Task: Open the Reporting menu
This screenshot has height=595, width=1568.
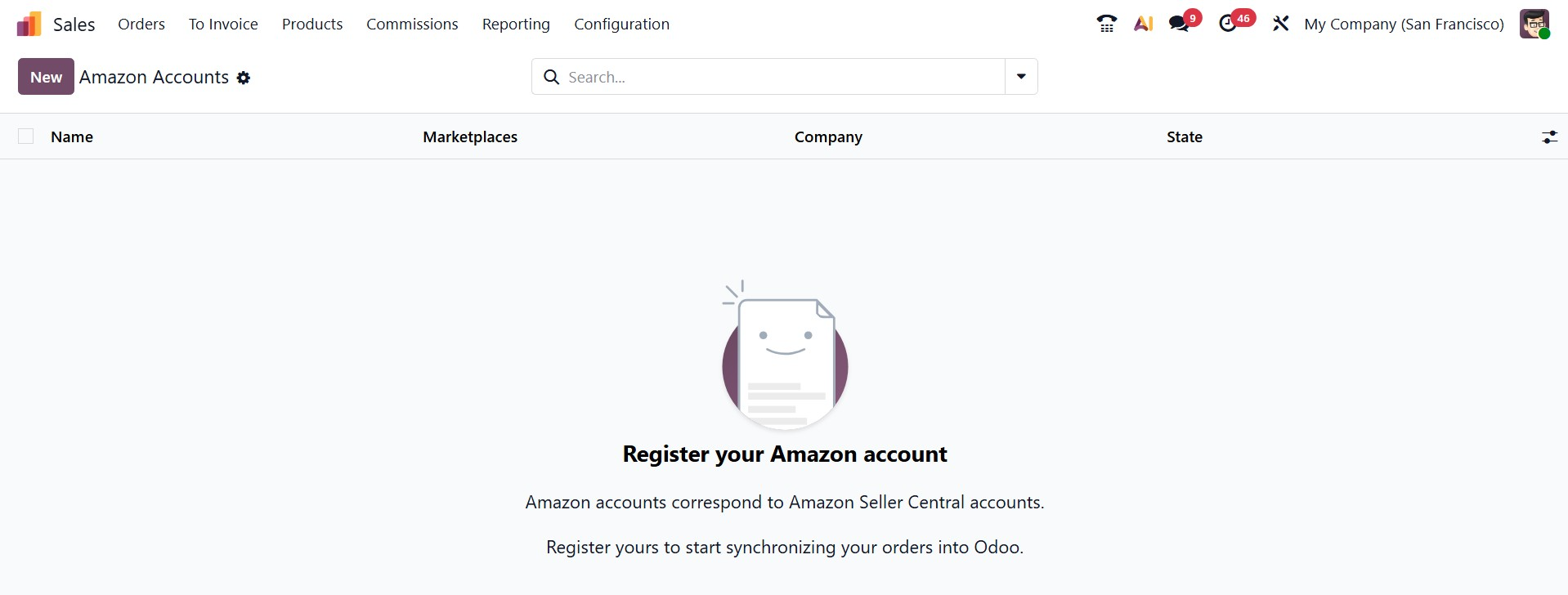Action: click(x=516, y=24)
